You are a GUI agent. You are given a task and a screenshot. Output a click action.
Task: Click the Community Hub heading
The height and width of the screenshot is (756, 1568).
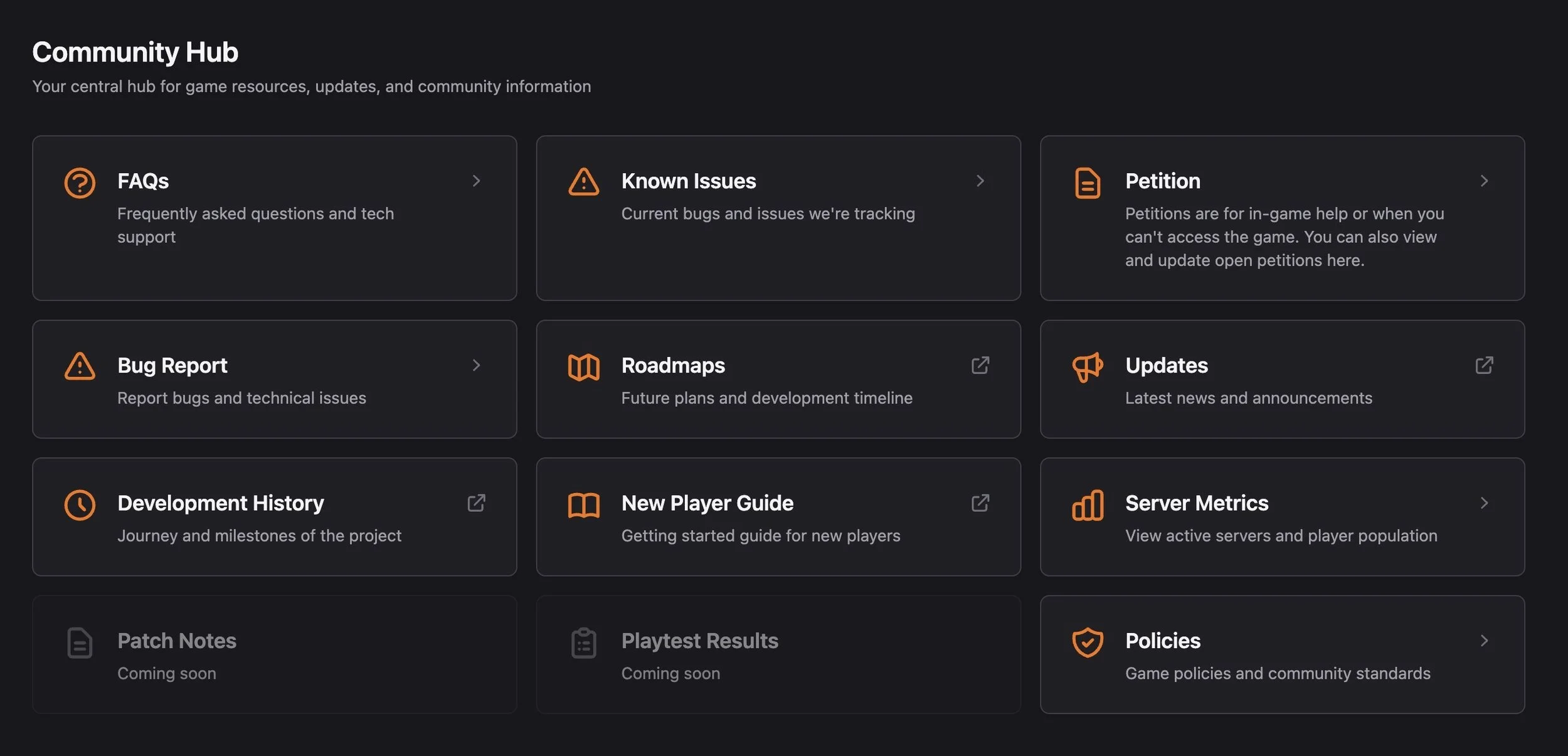(135, 51)
